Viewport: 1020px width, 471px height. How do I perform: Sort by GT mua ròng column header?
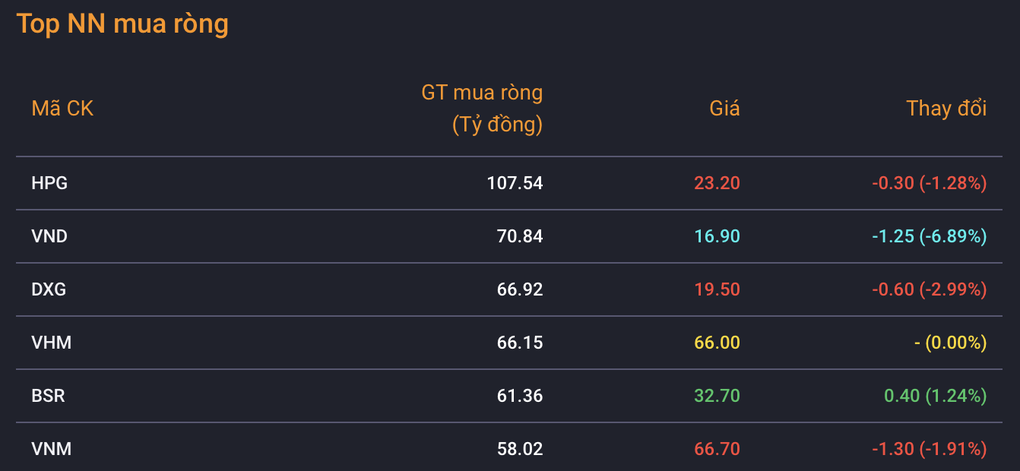[481, 109]
